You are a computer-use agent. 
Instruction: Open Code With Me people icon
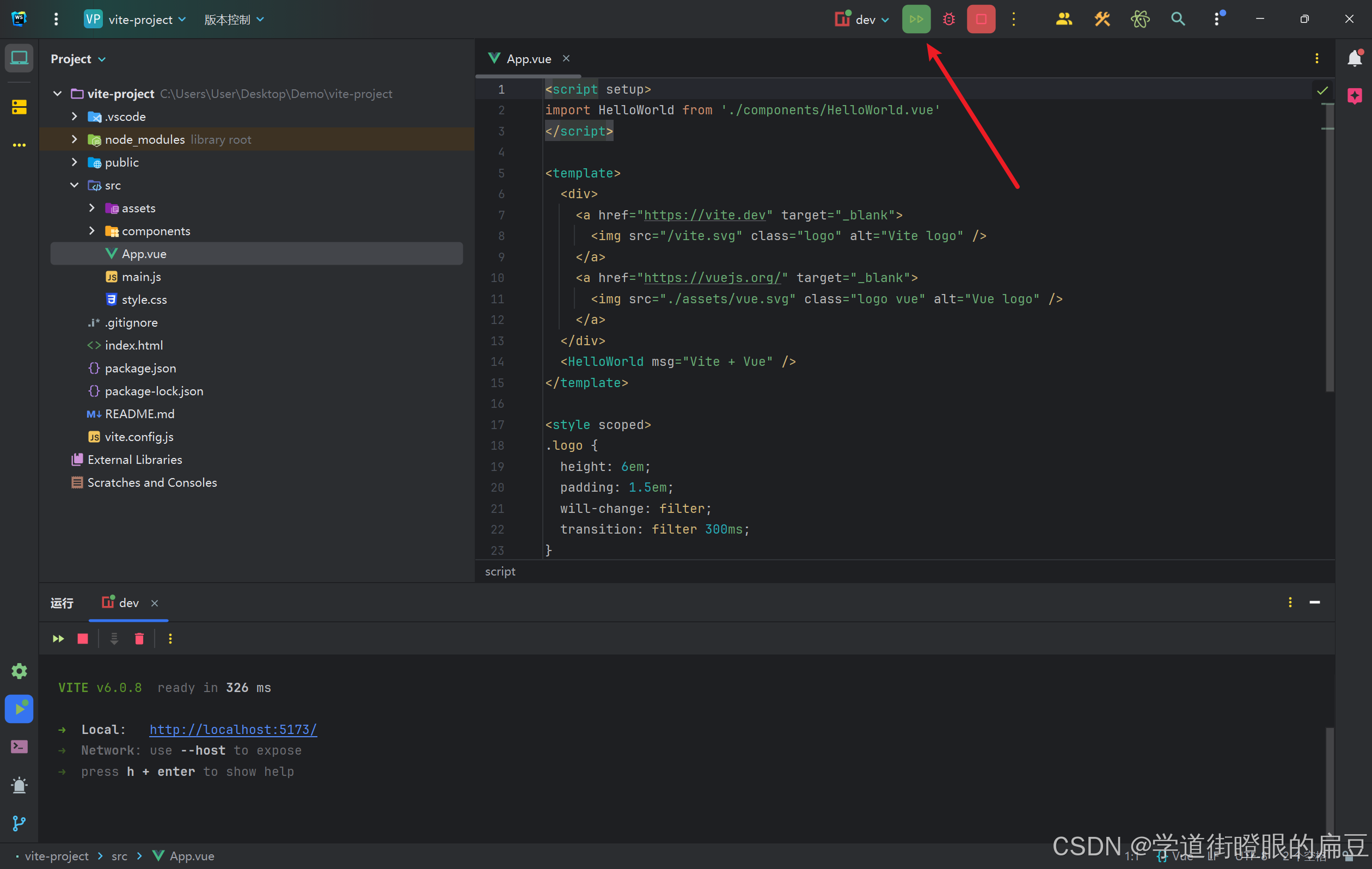point(1063,20)
